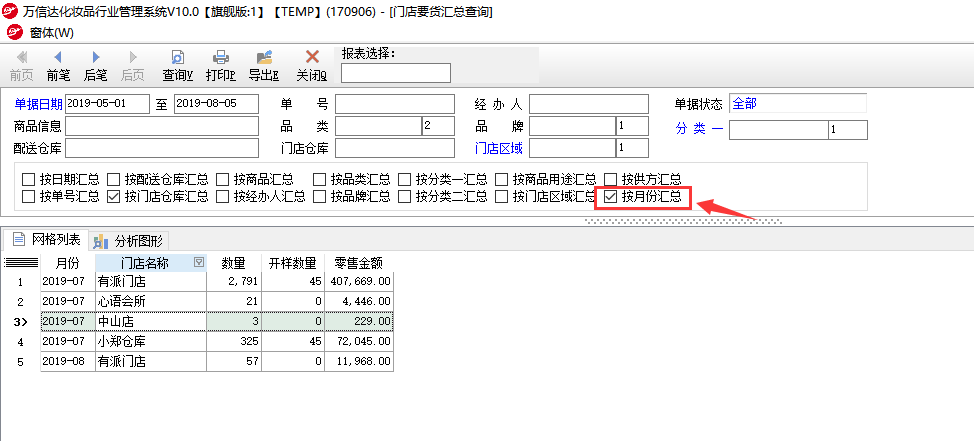This screenshot has width=974, height=441.
Task: Click the 72,045.00 amount cell
Action: pyautogui.click(x=358, y=342)
